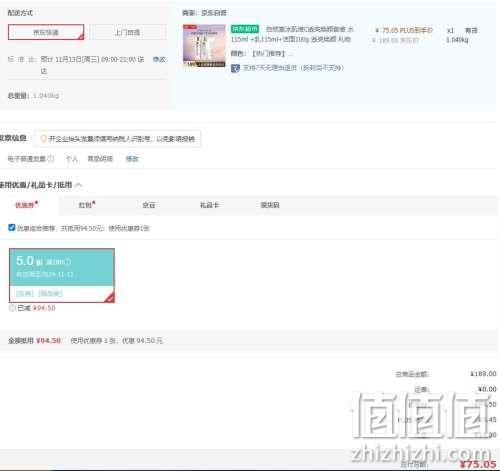Screen dimensions: 500x471
Task: Select the 京东快递 delivery option
Action: [46, 32]
